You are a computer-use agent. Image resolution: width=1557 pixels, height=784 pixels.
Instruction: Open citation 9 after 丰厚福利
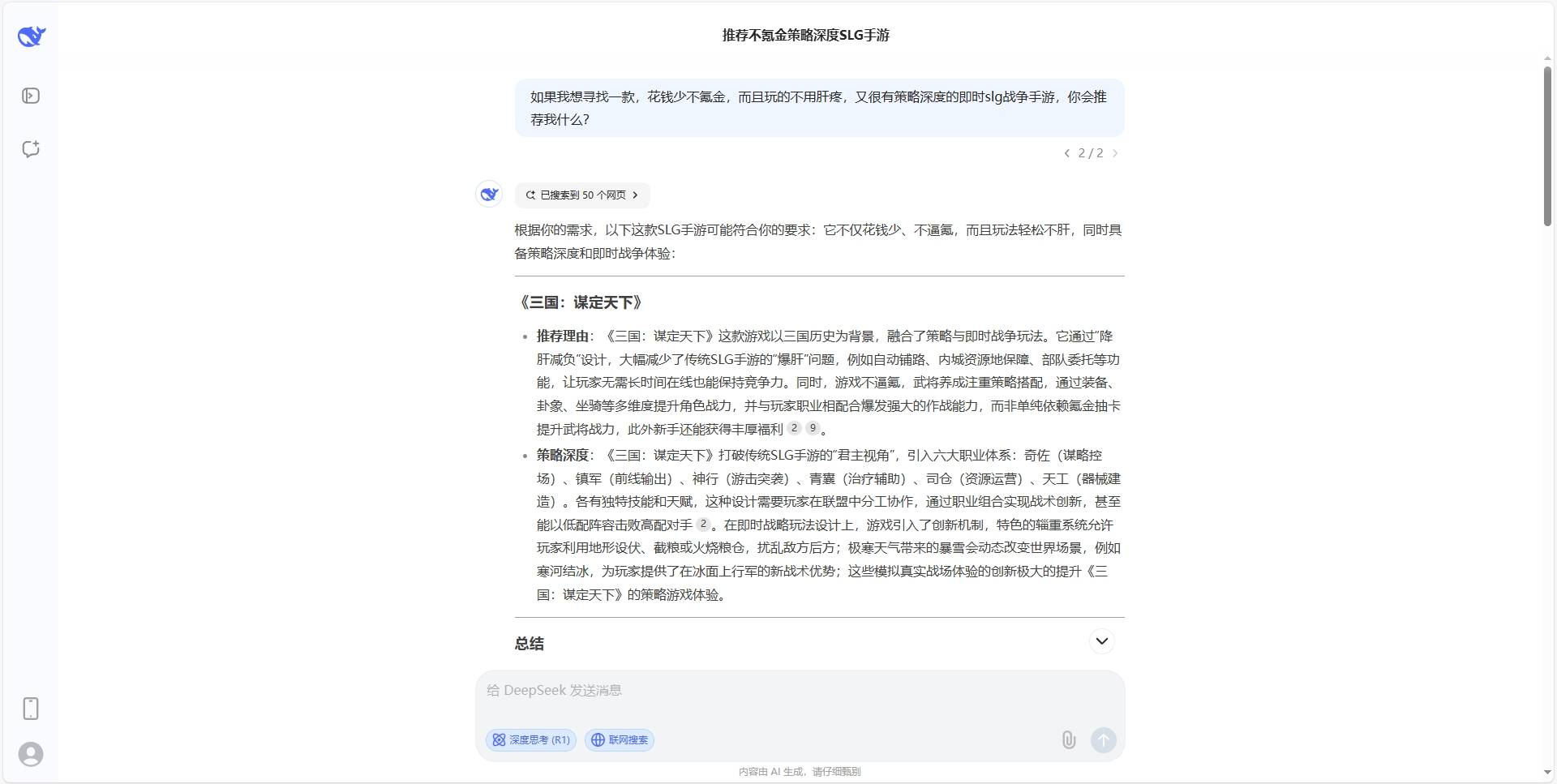pos(813,428)
